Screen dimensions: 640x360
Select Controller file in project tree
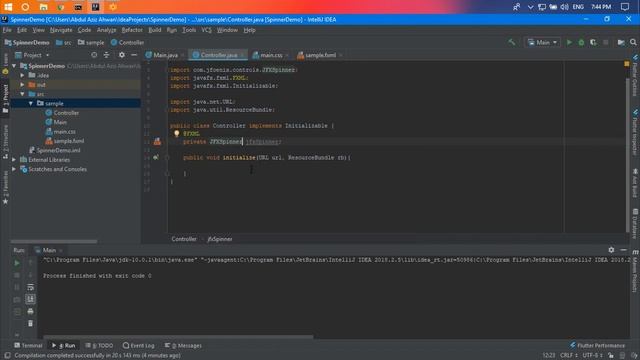pos(62,113)
